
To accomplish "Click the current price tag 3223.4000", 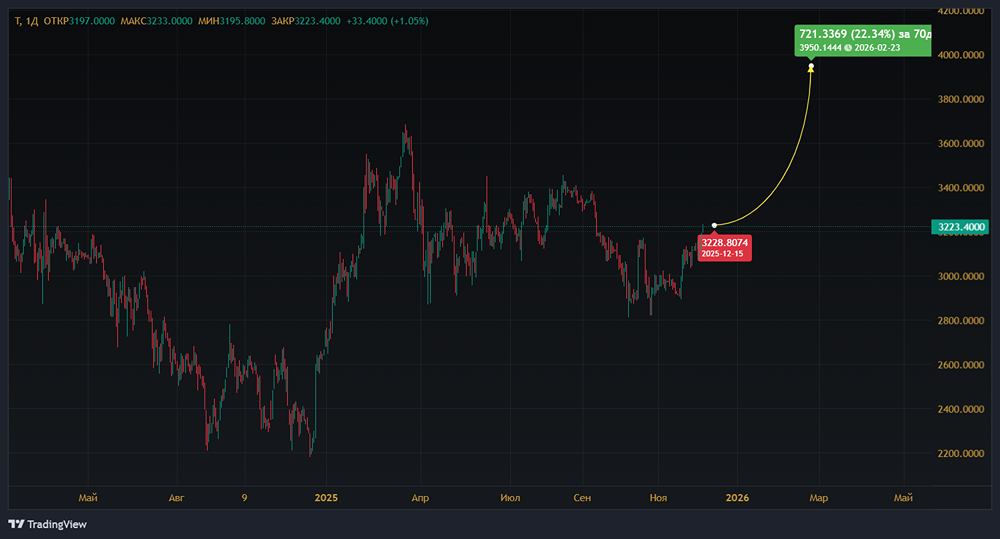I will [x=961, y=228].
